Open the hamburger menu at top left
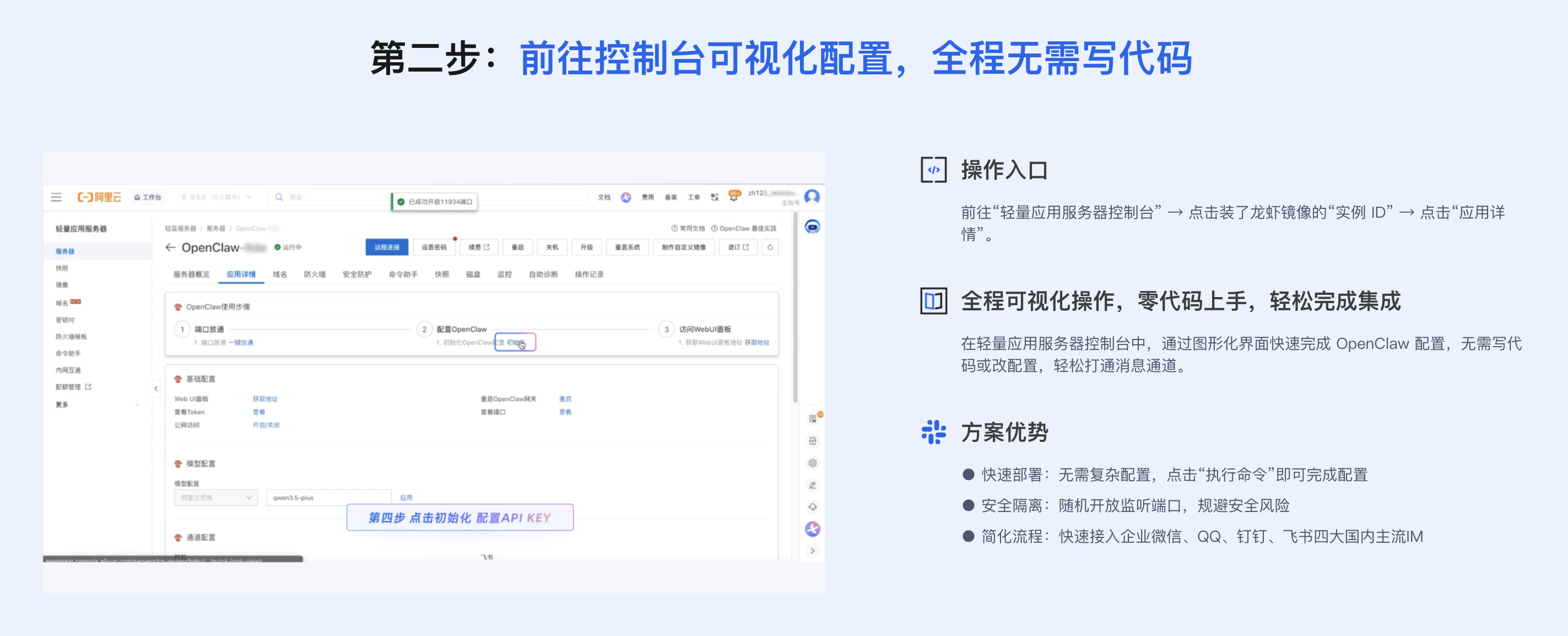The width and height of the screenshot is (1568, 636). click(56, 196)
